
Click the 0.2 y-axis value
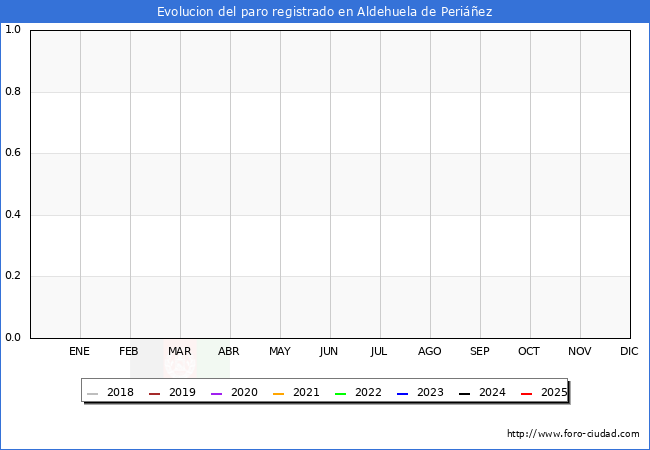click(x=13, y=276)
